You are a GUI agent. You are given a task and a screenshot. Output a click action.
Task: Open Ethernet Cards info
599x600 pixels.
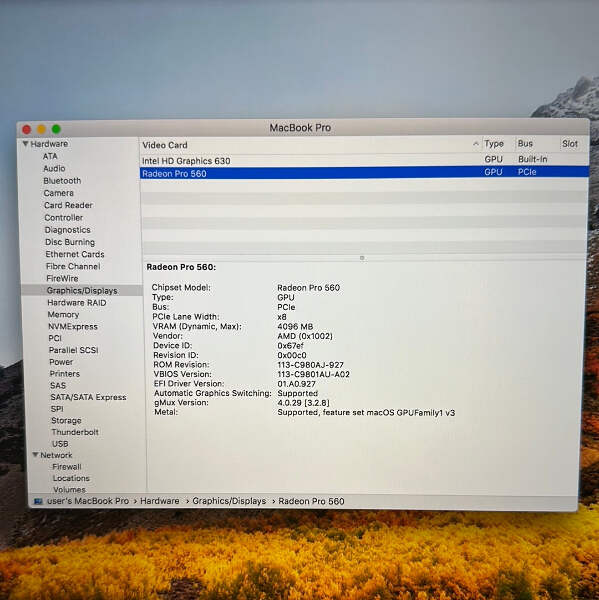pos(75,254)
